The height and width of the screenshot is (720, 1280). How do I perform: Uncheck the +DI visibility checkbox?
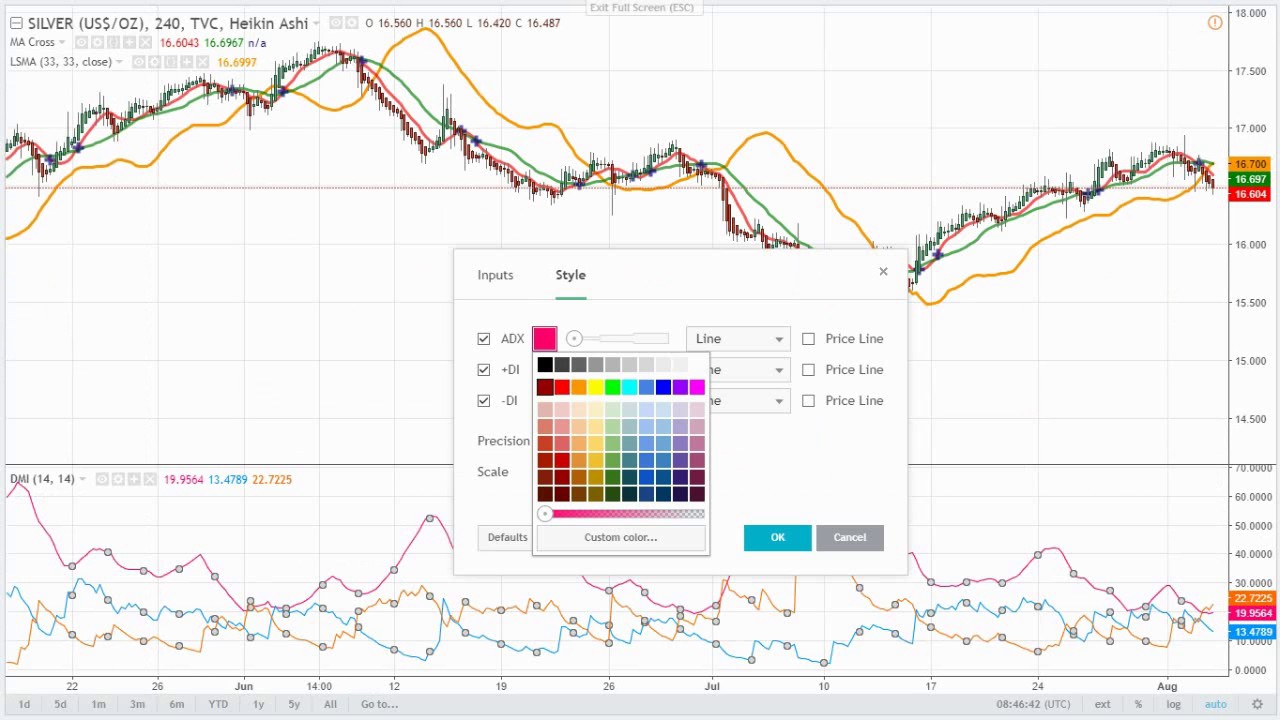484,370
